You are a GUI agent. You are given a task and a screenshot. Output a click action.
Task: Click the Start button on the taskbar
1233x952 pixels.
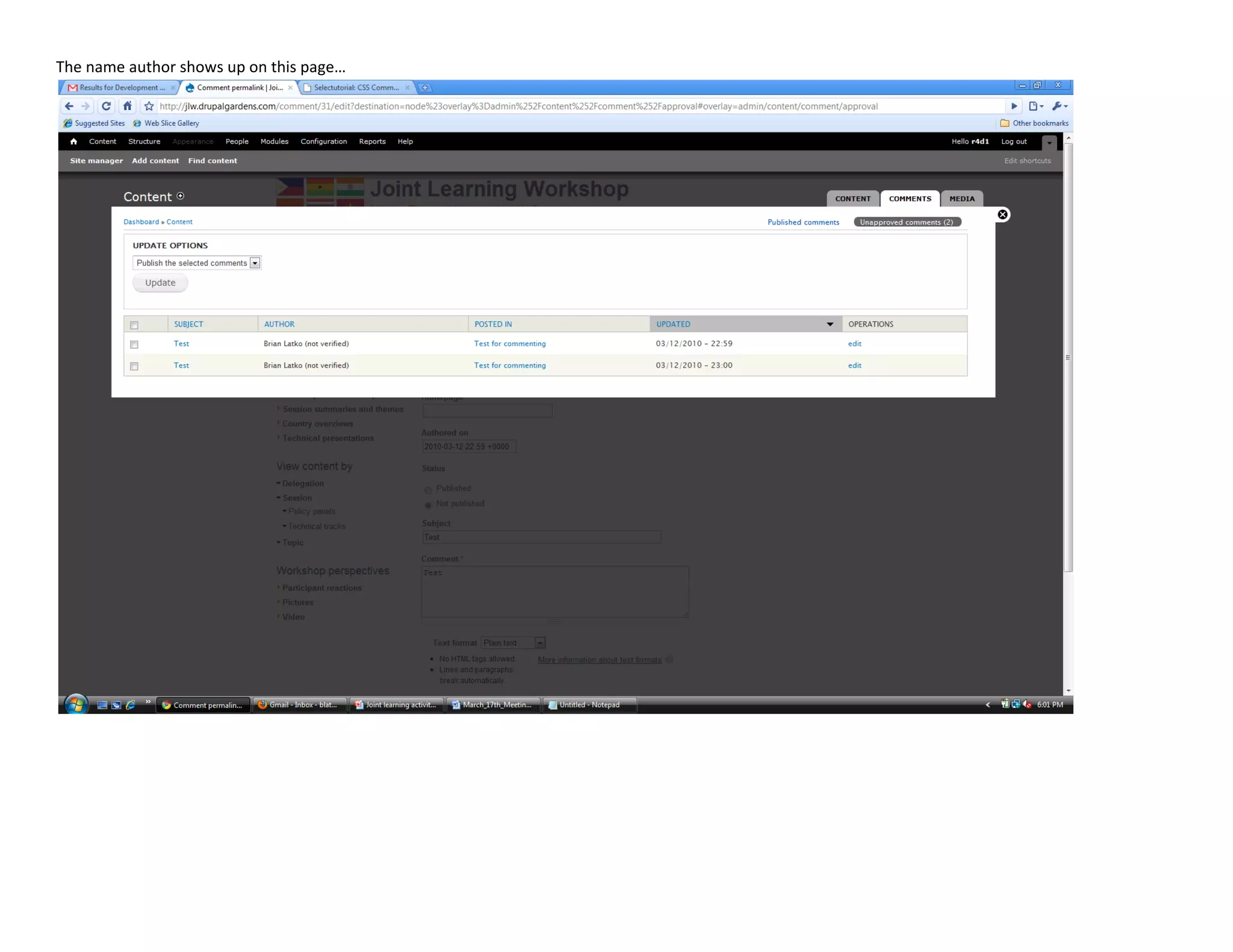pos(76,704)
